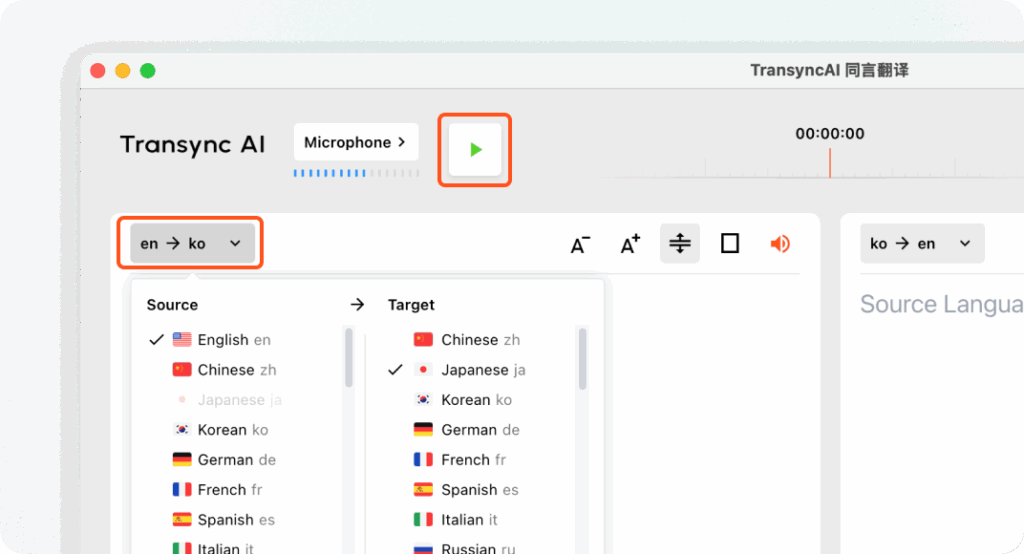
Task: Click the square window mode icon
Action: (729, 244)
